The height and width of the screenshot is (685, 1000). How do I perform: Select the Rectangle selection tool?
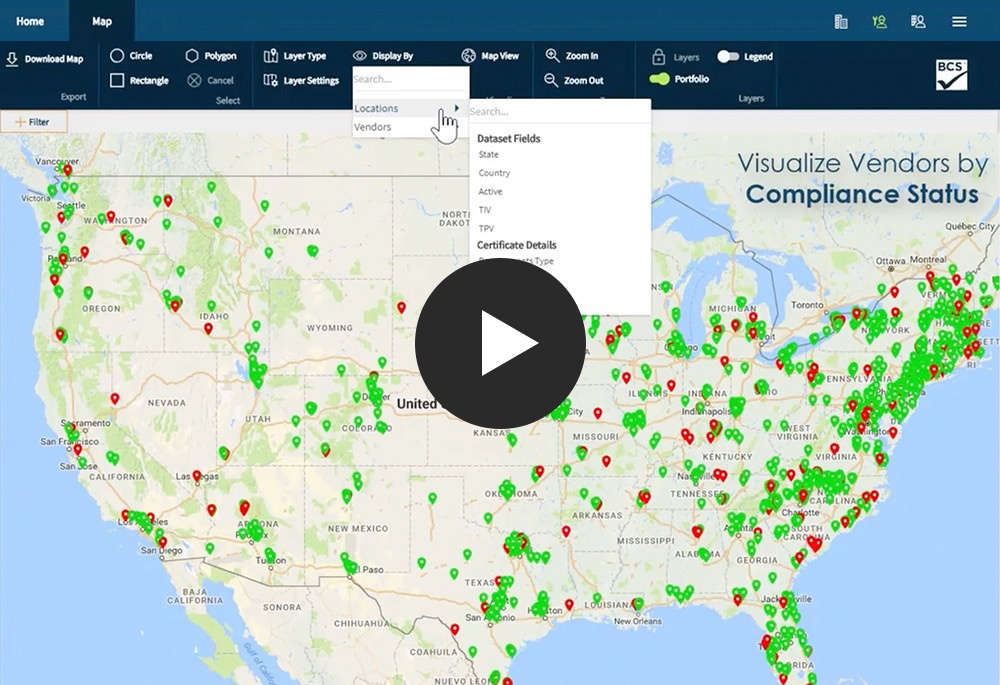pos(117,80)
